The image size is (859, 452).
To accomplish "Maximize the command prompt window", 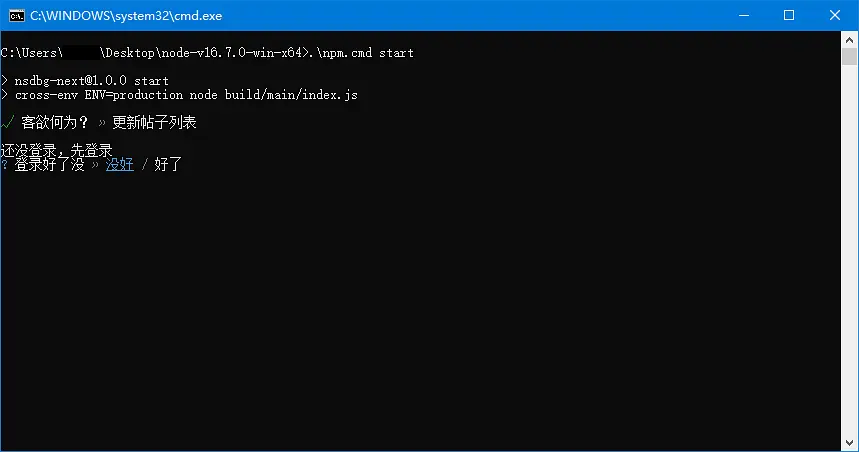I will point(789,15).
